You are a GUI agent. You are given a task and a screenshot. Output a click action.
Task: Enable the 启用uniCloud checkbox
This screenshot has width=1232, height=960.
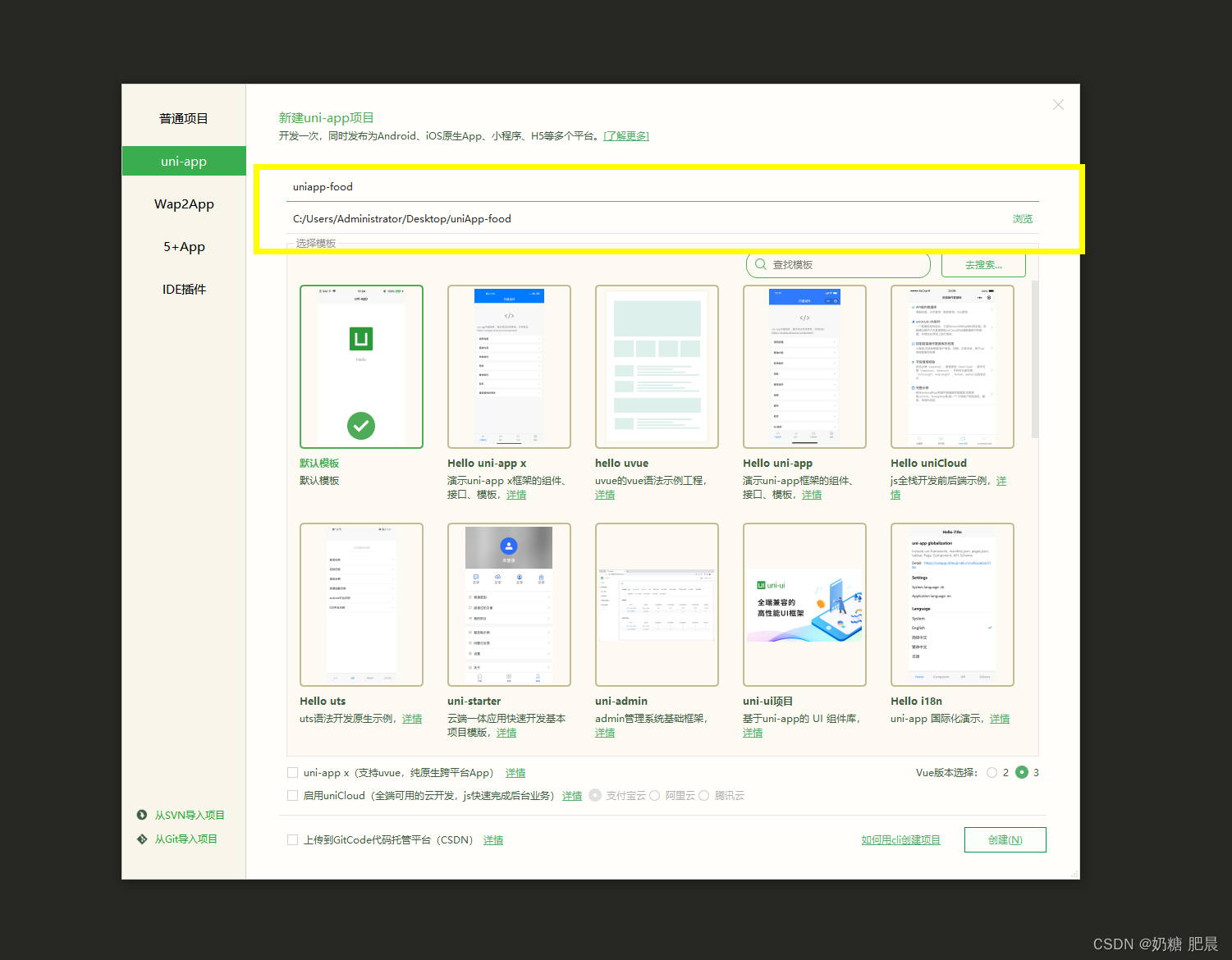[x=292, y=796]
